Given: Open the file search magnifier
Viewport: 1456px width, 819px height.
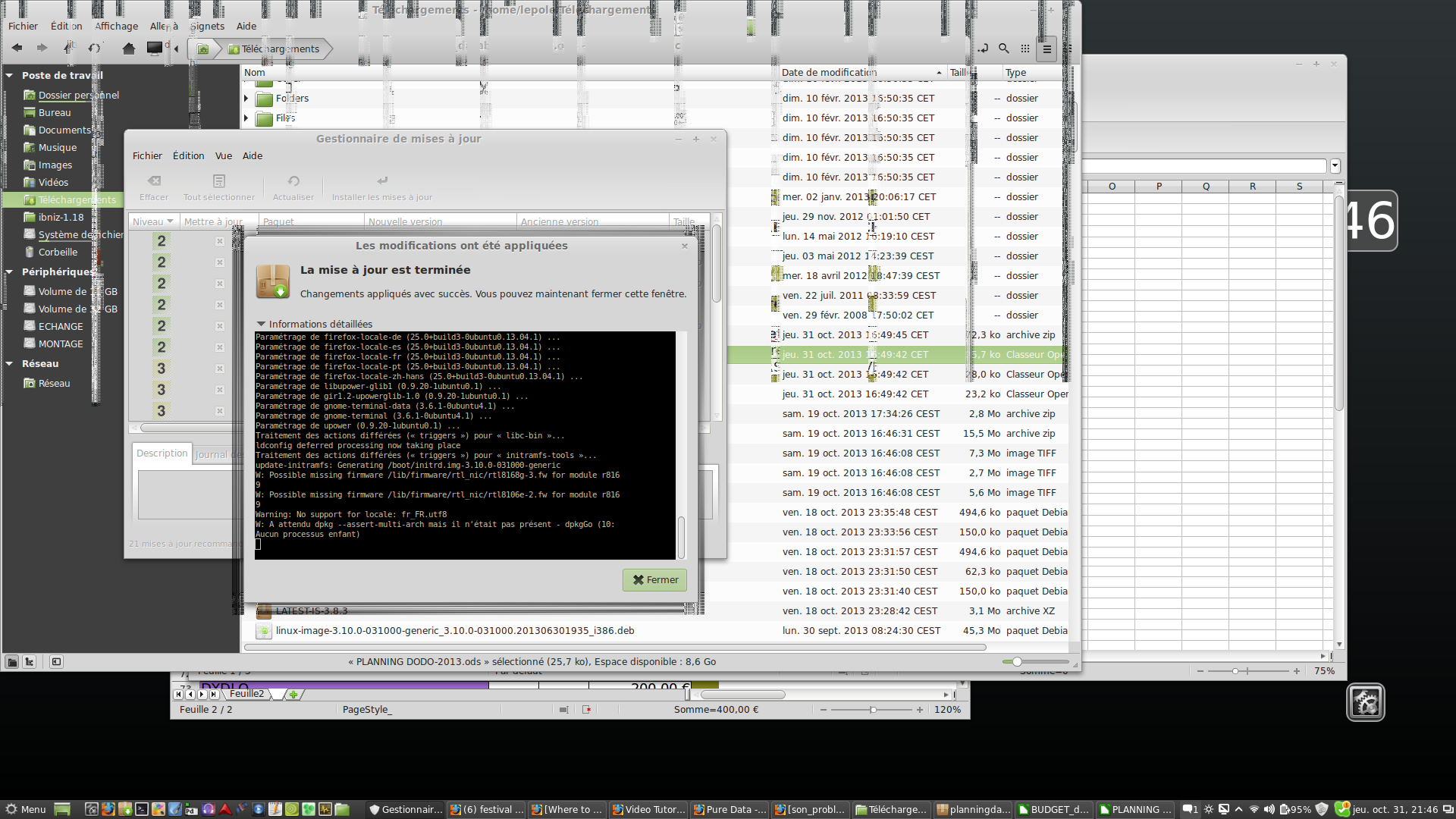Looking at the screenshot, I should click(x=1003, y=49).
